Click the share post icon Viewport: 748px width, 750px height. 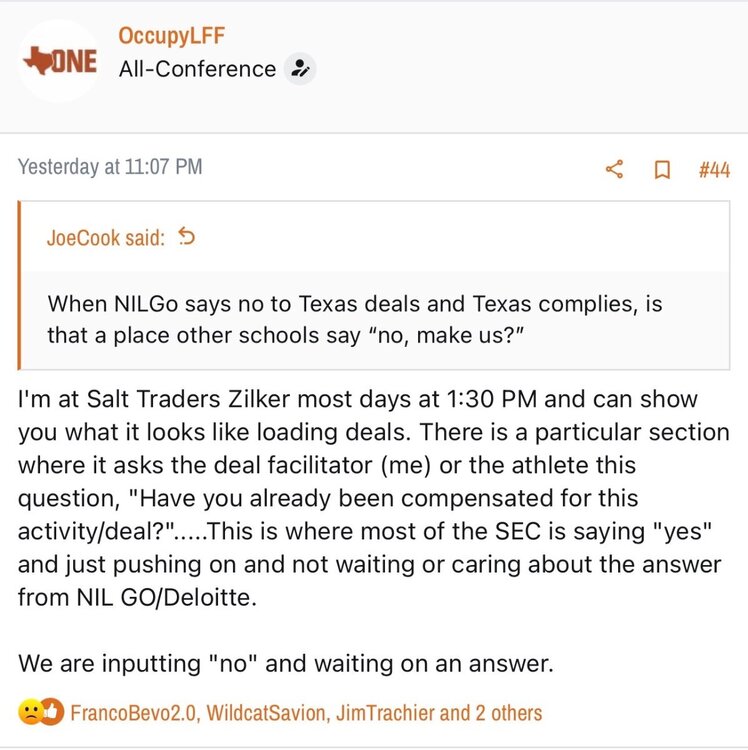click(614, 169)
